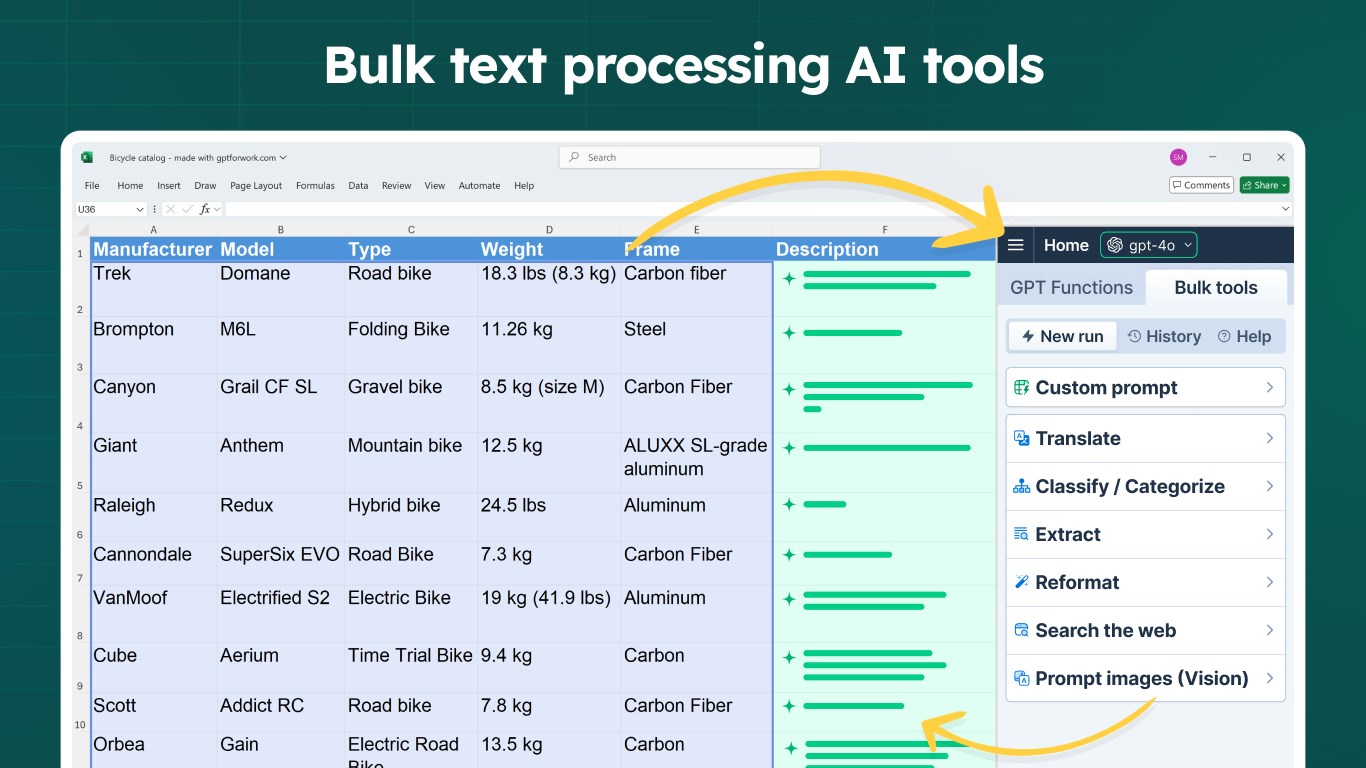Open the run History
The width and height of the screenshot is (1366, 768).
(x=1164, y=336)
